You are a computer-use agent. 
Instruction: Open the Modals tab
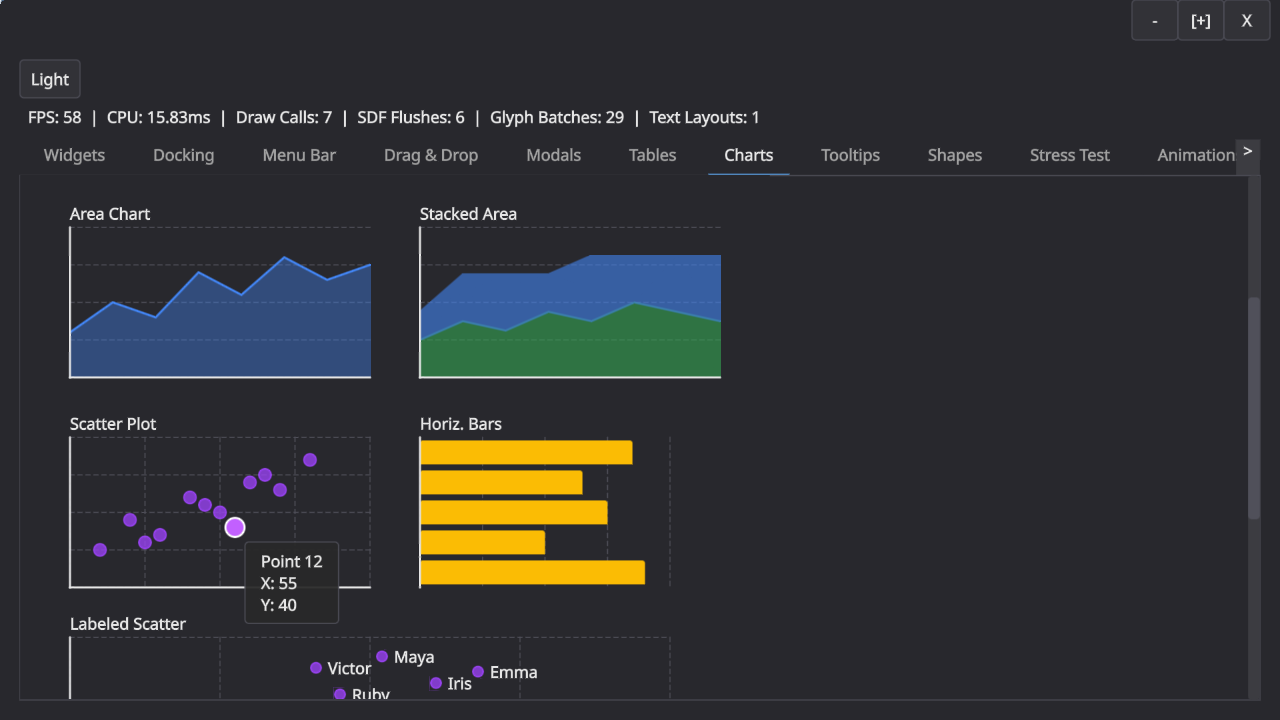553,155
